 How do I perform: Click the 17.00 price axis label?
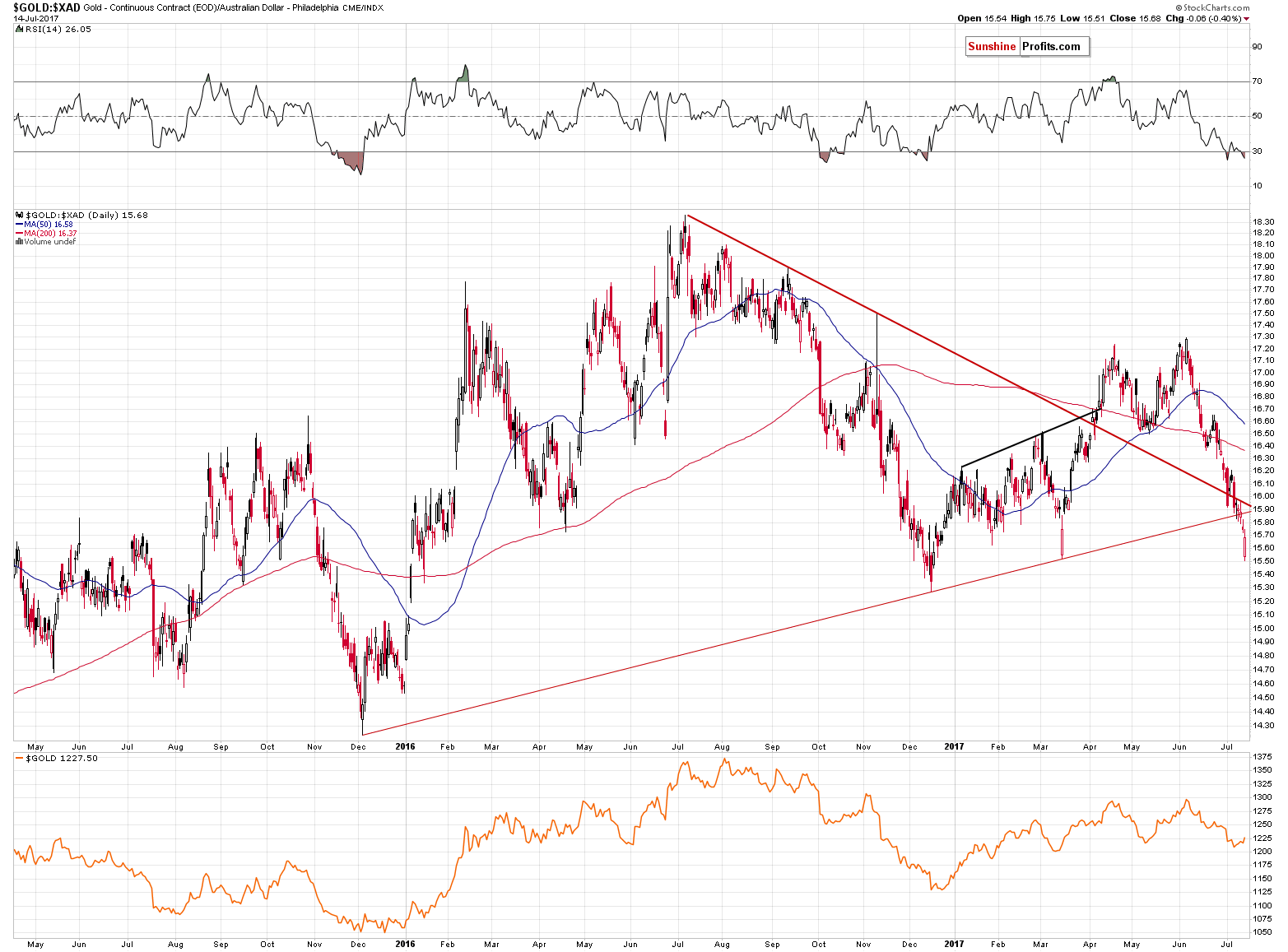pyautogui.click(x=1262, y=371)
